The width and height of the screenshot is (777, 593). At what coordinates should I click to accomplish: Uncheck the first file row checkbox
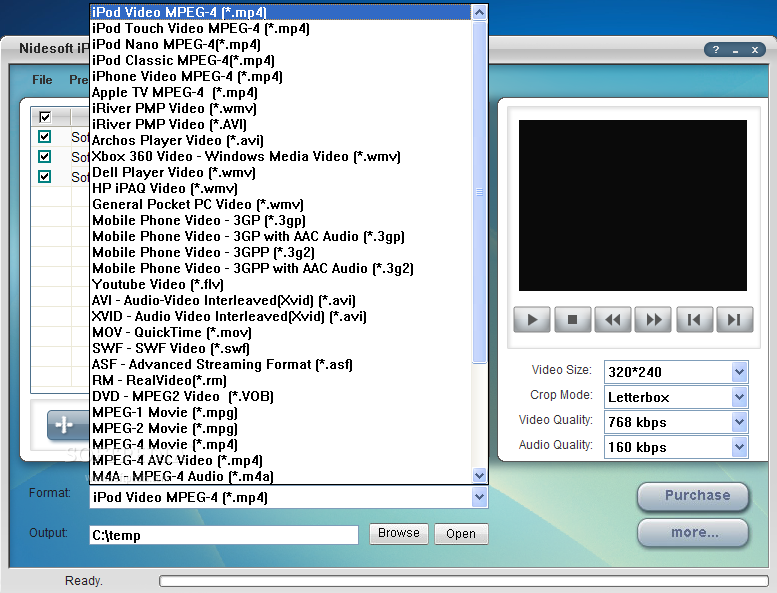tap(45, 137)
